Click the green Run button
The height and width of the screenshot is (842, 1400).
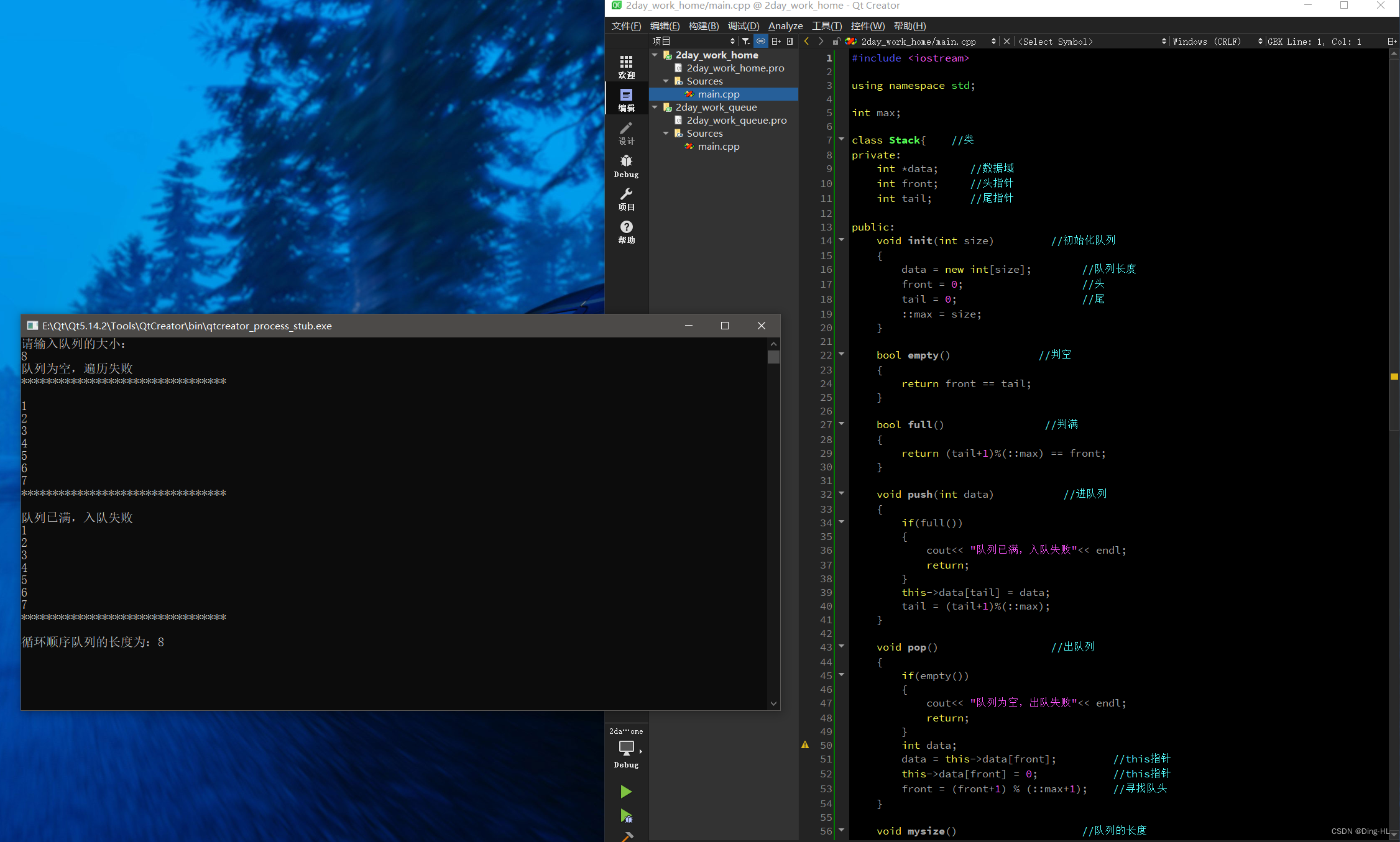point(626,791)
